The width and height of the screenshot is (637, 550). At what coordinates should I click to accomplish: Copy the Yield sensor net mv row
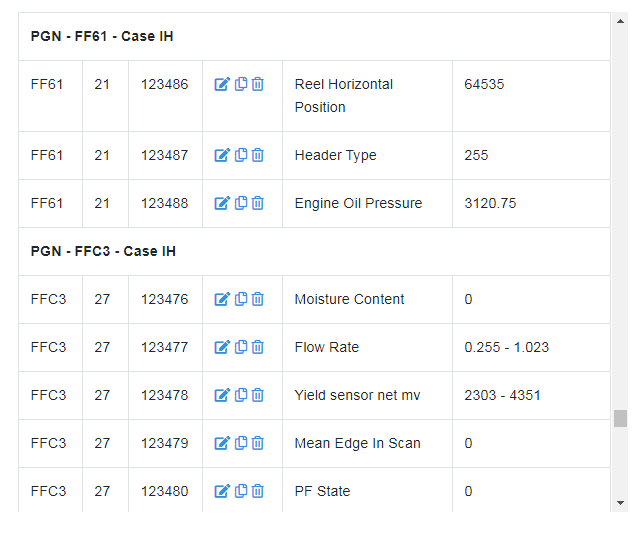[240, 395]
